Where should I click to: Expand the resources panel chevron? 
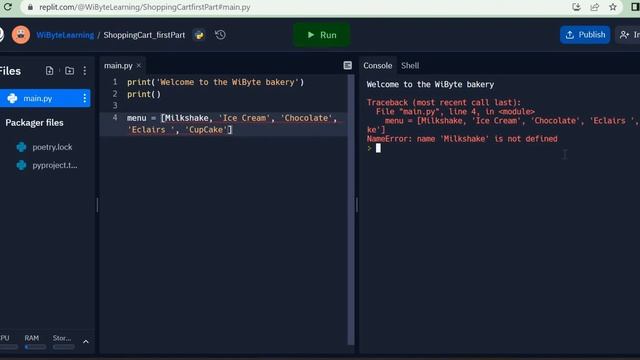click(86, 342)
